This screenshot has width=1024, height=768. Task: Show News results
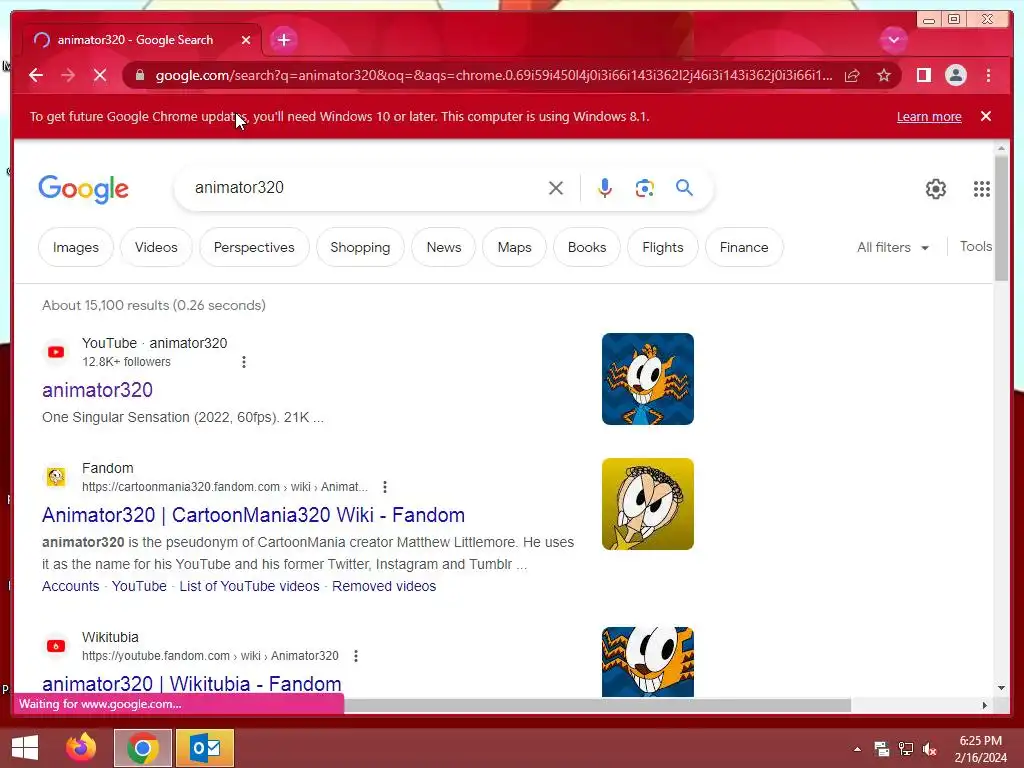coord(443,248)
